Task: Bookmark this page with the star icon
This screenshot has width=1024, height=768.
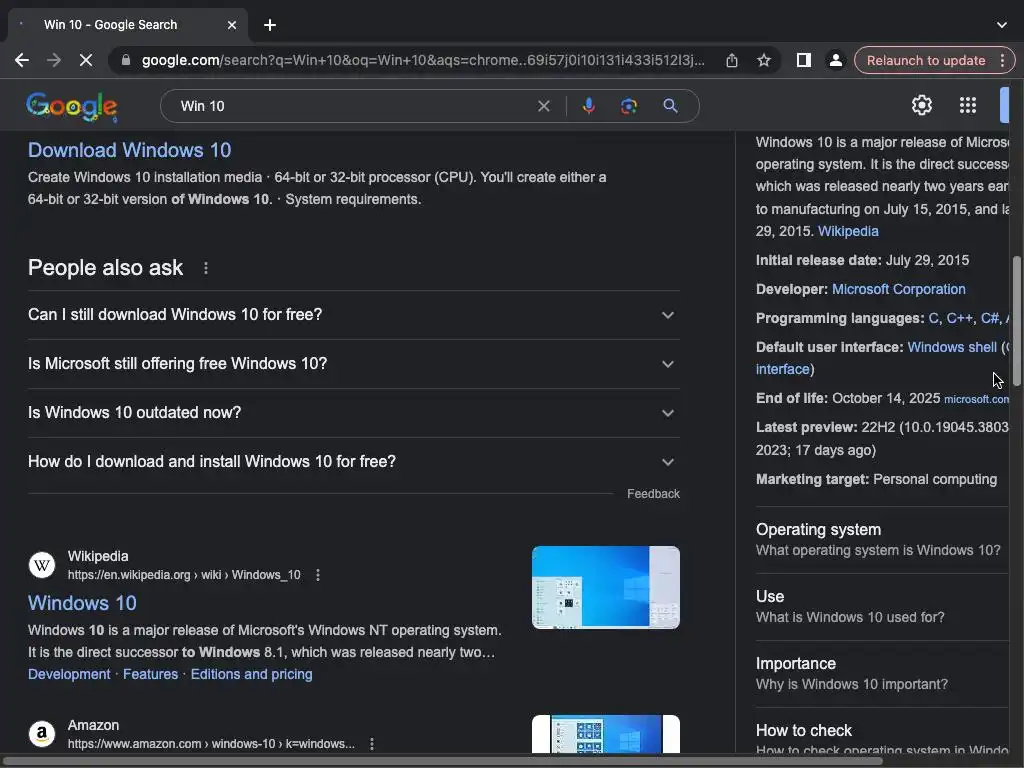Action: (763, 60)
